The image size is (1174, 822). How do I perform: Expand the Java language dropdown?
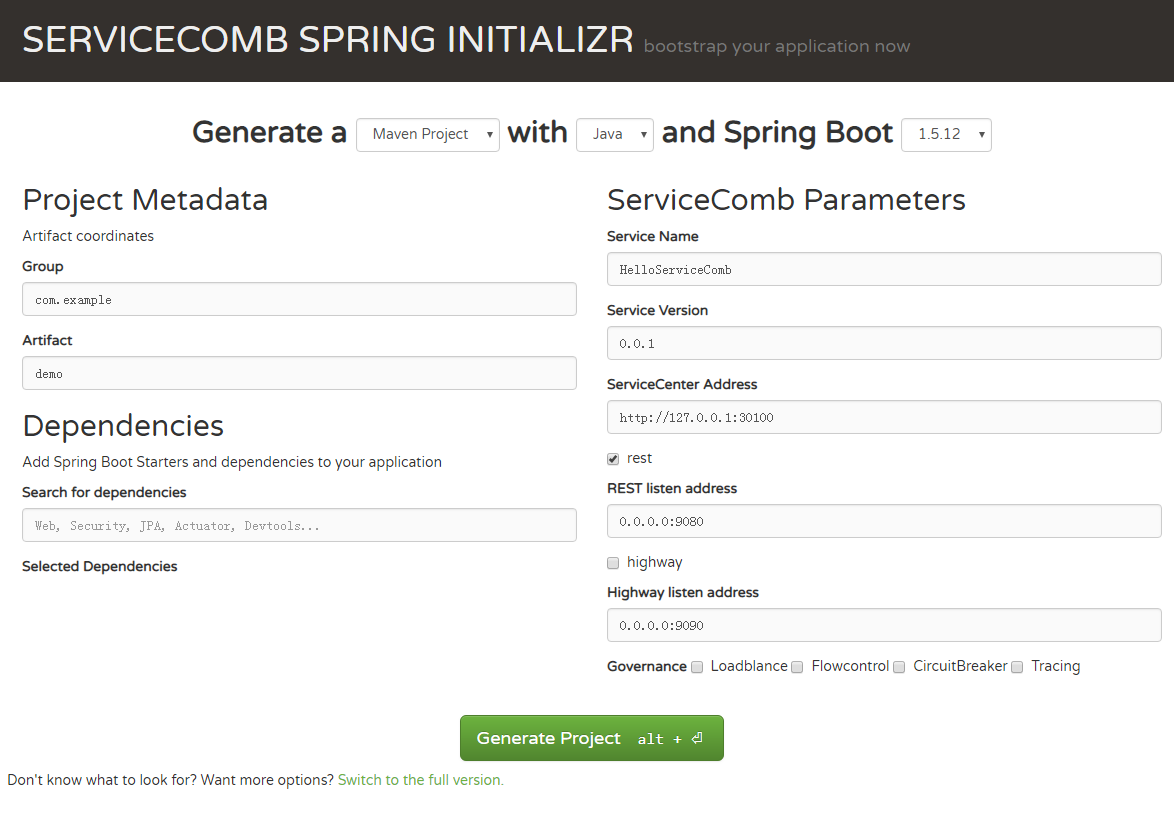pyautogui.click(x=614, y=134)
